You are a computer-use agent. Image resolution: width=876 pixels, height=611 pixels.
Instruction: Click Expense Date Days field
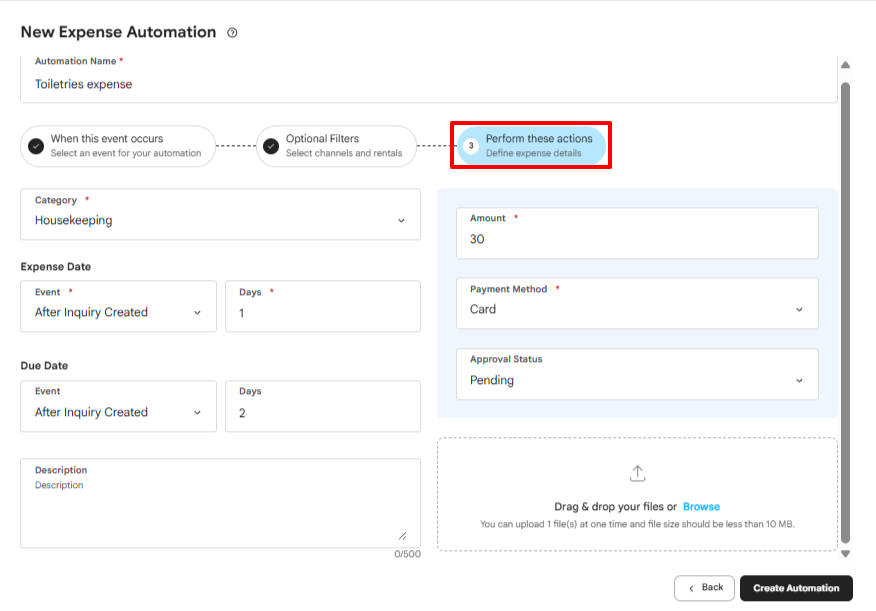click(x=323, y=306)
